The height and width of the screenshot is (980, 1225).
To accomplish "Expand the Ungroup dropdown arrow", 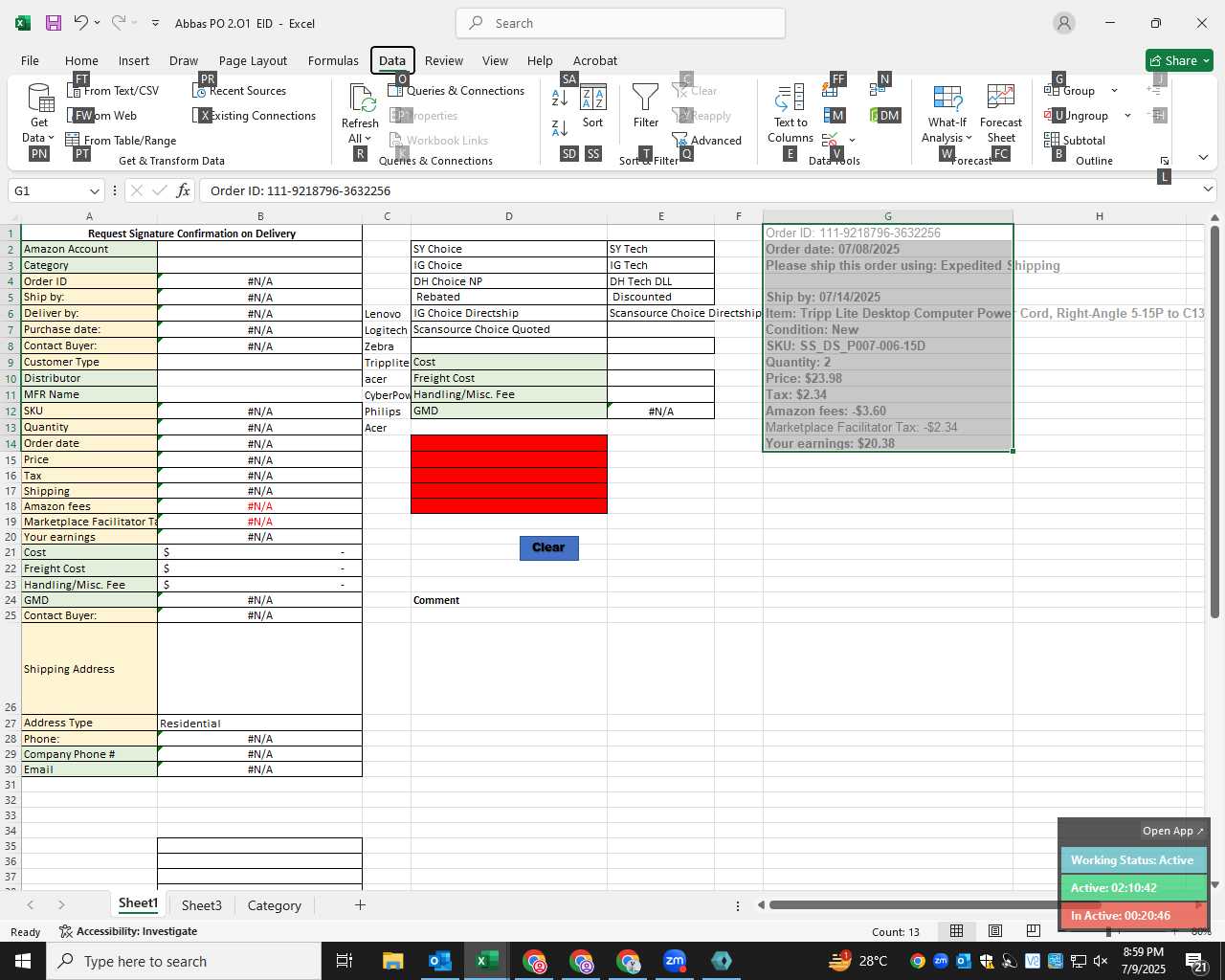I will (x=1127, y=116).
